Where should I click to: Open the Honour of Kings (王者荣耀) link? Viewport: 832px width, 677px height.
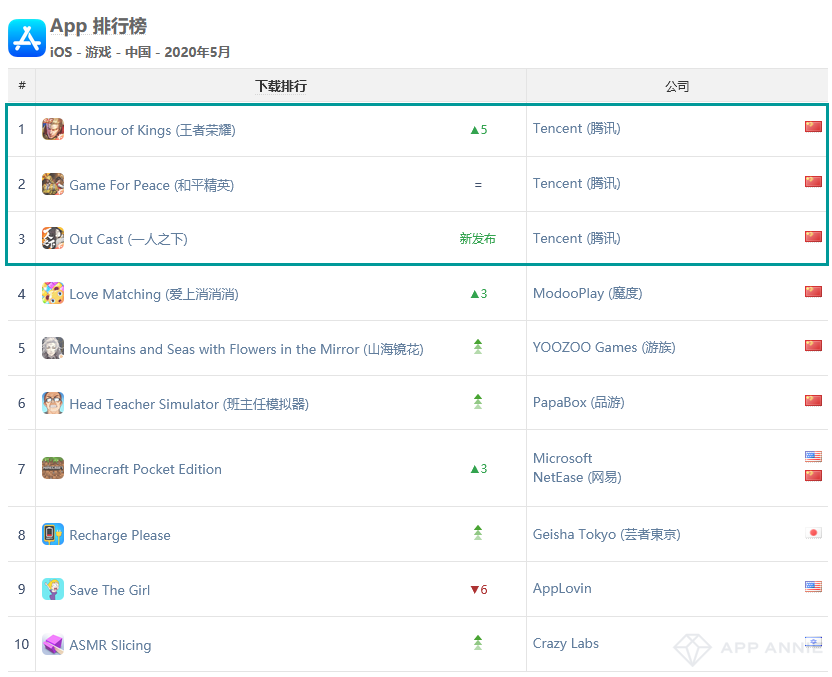(x=152, y=130)
